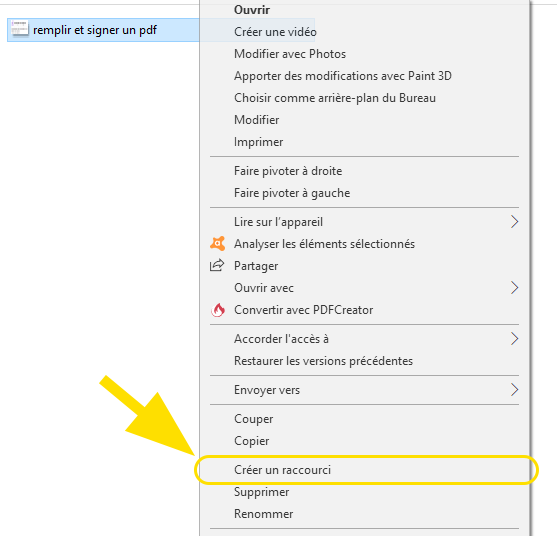The height and width of the screenshot is (536, 557).
Task: Click the Avast icon beside Analyser les éléments
Action: click(217, 244)
